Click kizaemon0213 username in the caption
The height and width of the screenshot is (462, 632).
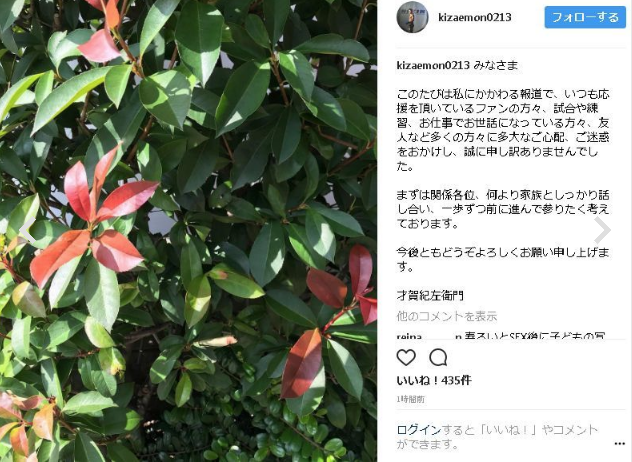point(433,65)
